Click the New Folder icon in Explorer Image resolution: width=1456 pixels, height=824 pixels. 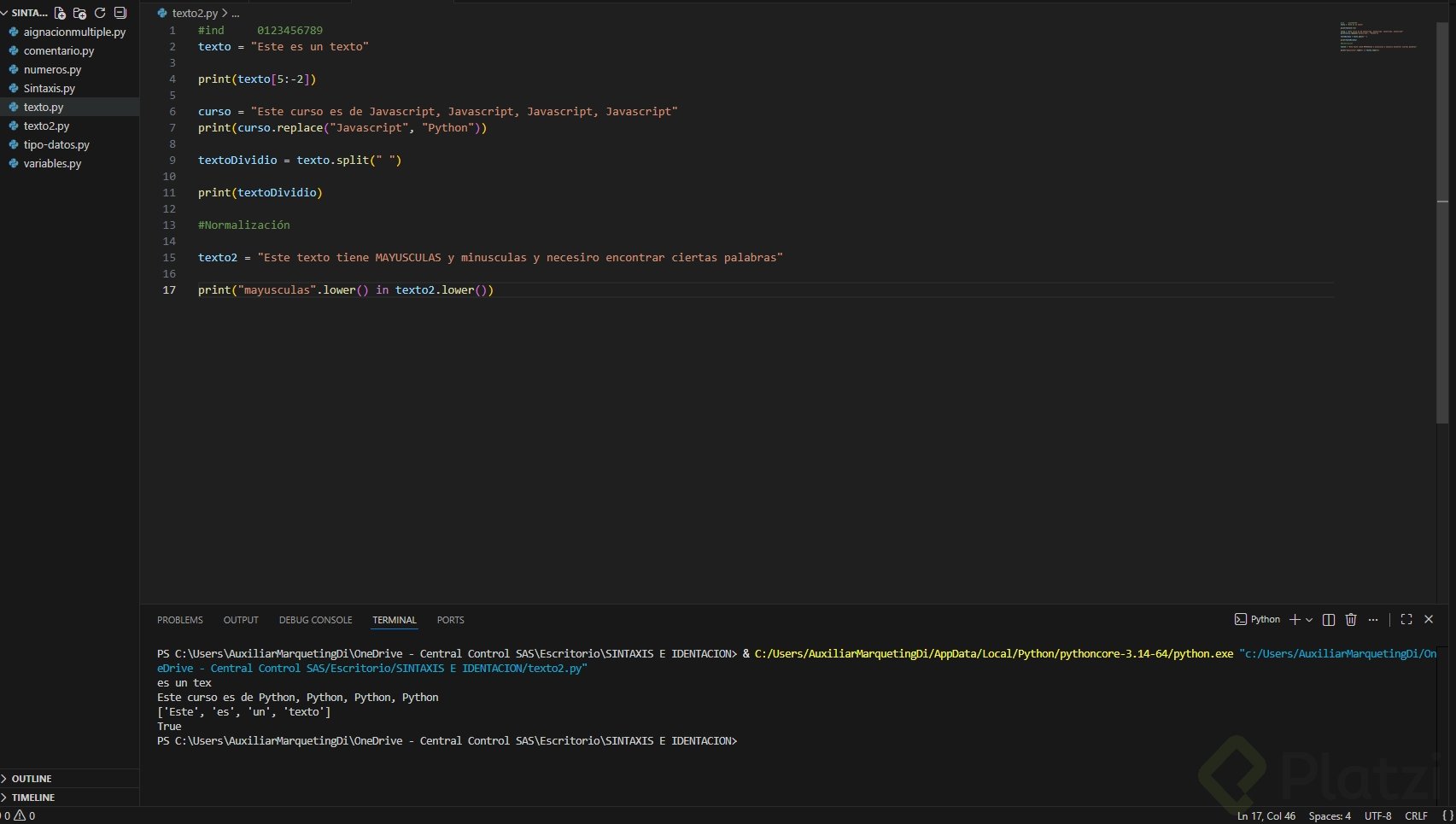[x=79, y=13]
